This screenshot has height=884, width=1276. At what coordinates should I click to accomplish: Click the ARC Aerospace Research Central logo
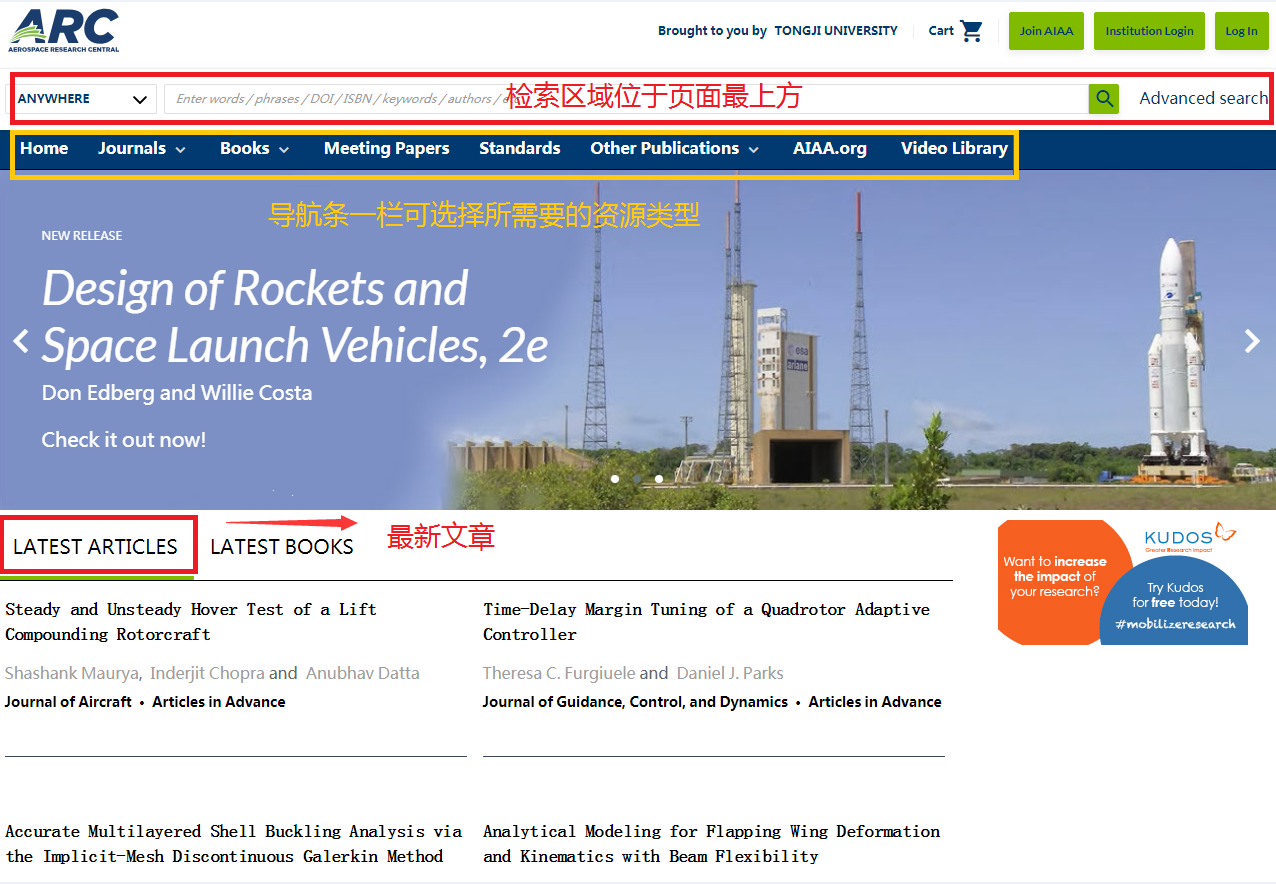[64, 30]
